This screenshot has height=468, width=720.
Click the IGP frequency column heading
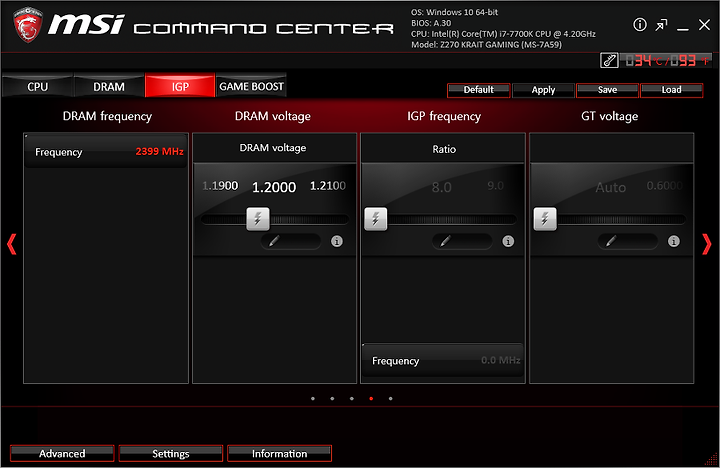coord(444,116)
